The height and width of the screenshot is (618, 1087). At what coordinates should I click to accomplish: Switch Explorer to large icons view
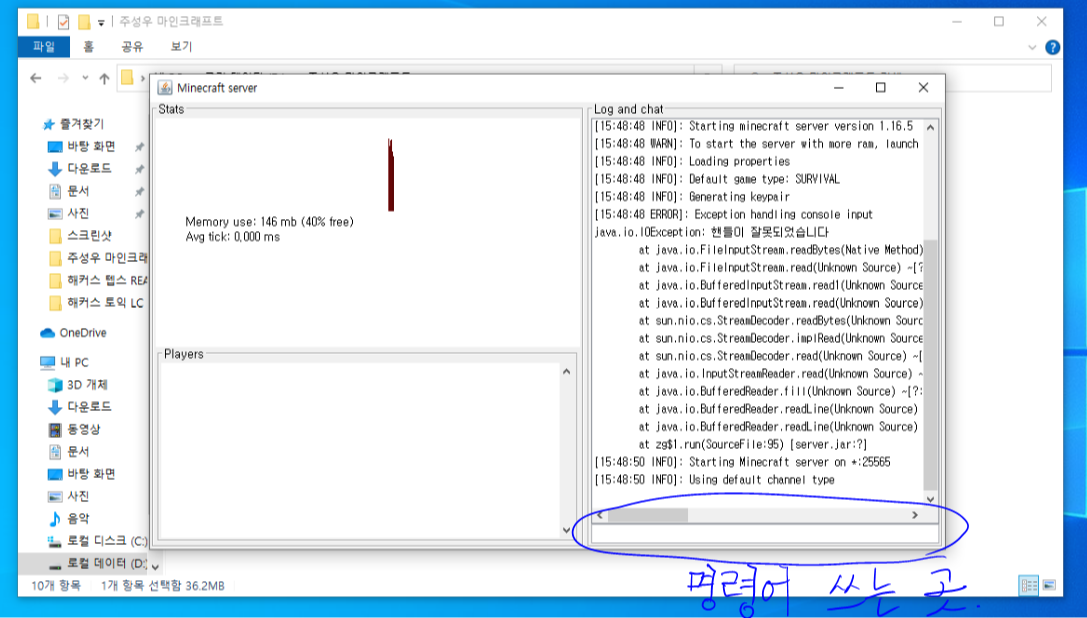(x=1048, y=585)
